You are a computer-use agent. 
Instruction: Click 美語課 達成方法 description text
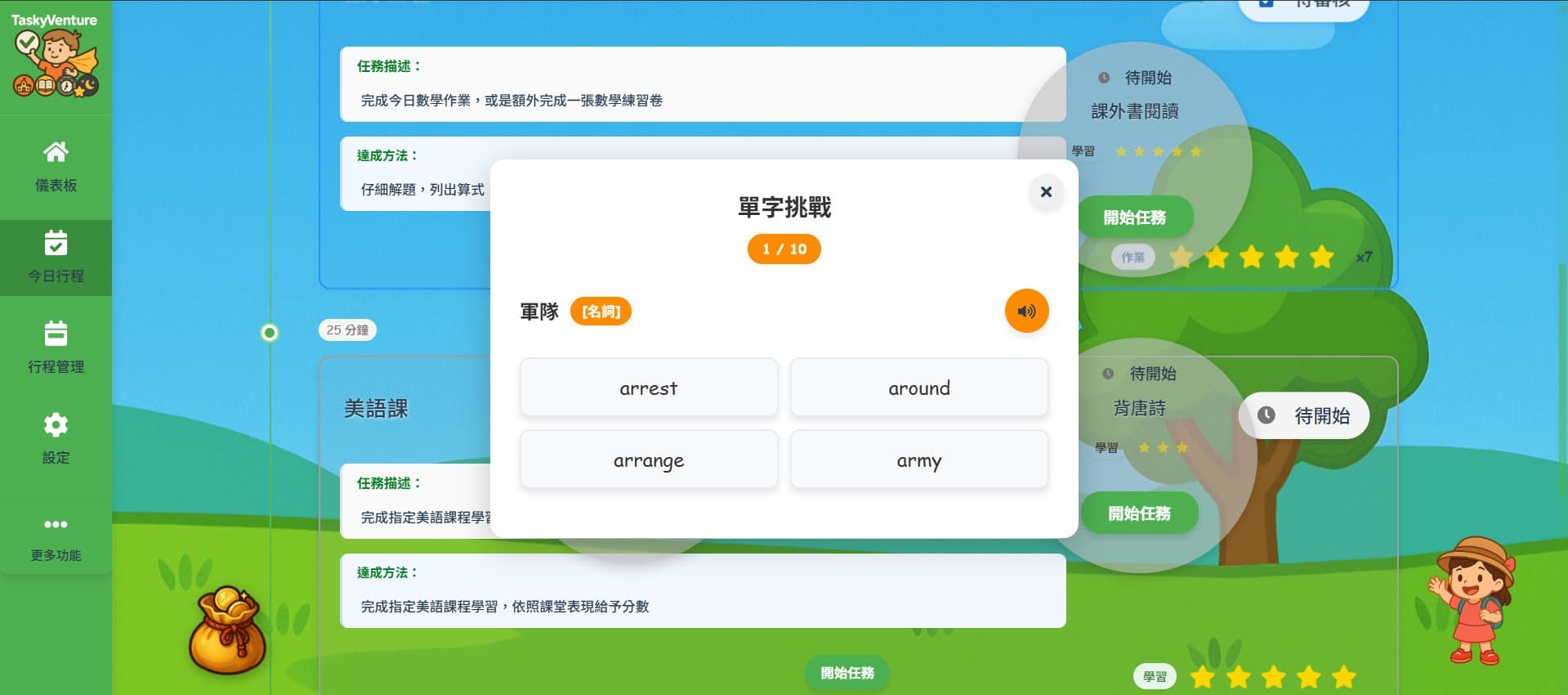pos(505,607)
